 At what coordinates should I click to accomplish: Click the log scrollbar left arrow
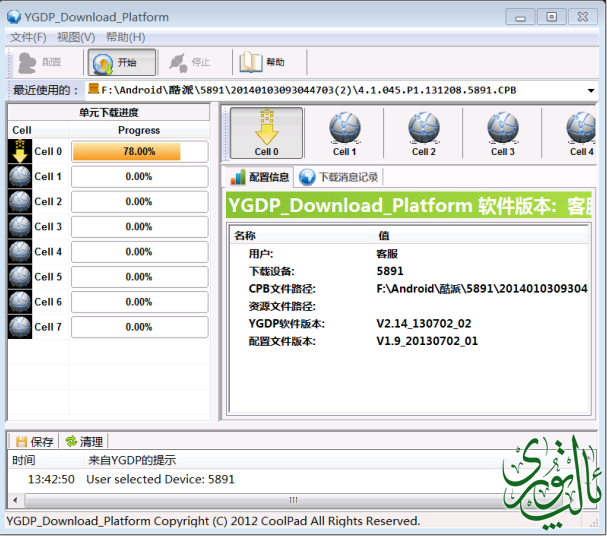(x=15, y=500)
